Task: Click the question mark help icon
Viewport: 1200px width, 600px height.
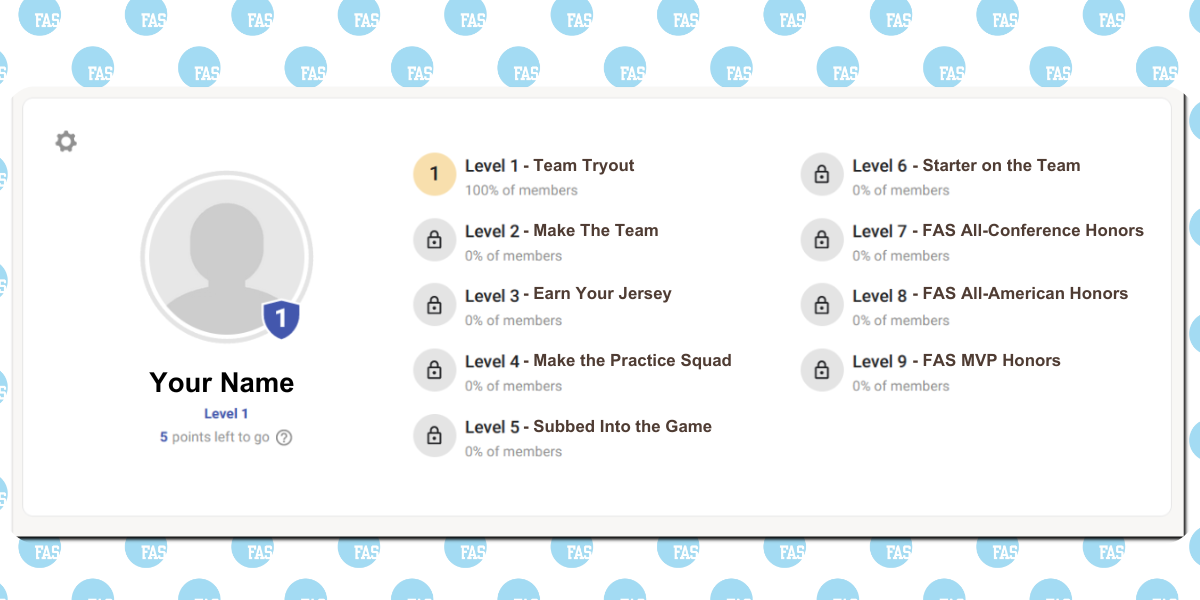Action: (284, 437)
